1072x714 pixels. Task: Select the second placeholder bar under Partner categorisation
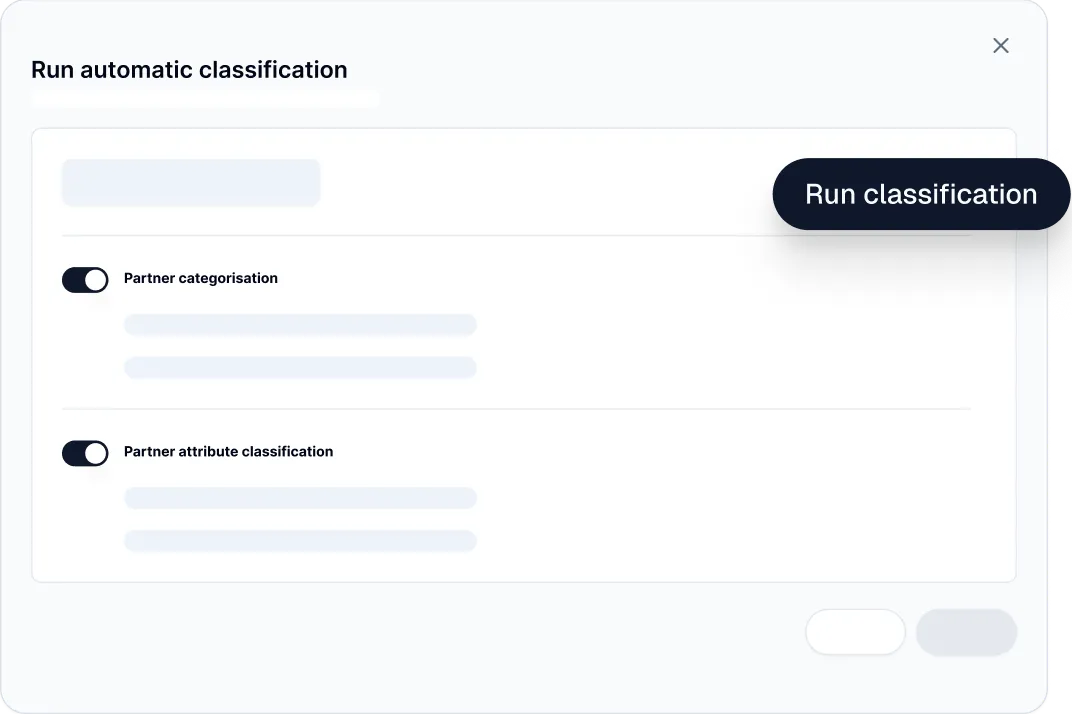click(x=300, y=367)
